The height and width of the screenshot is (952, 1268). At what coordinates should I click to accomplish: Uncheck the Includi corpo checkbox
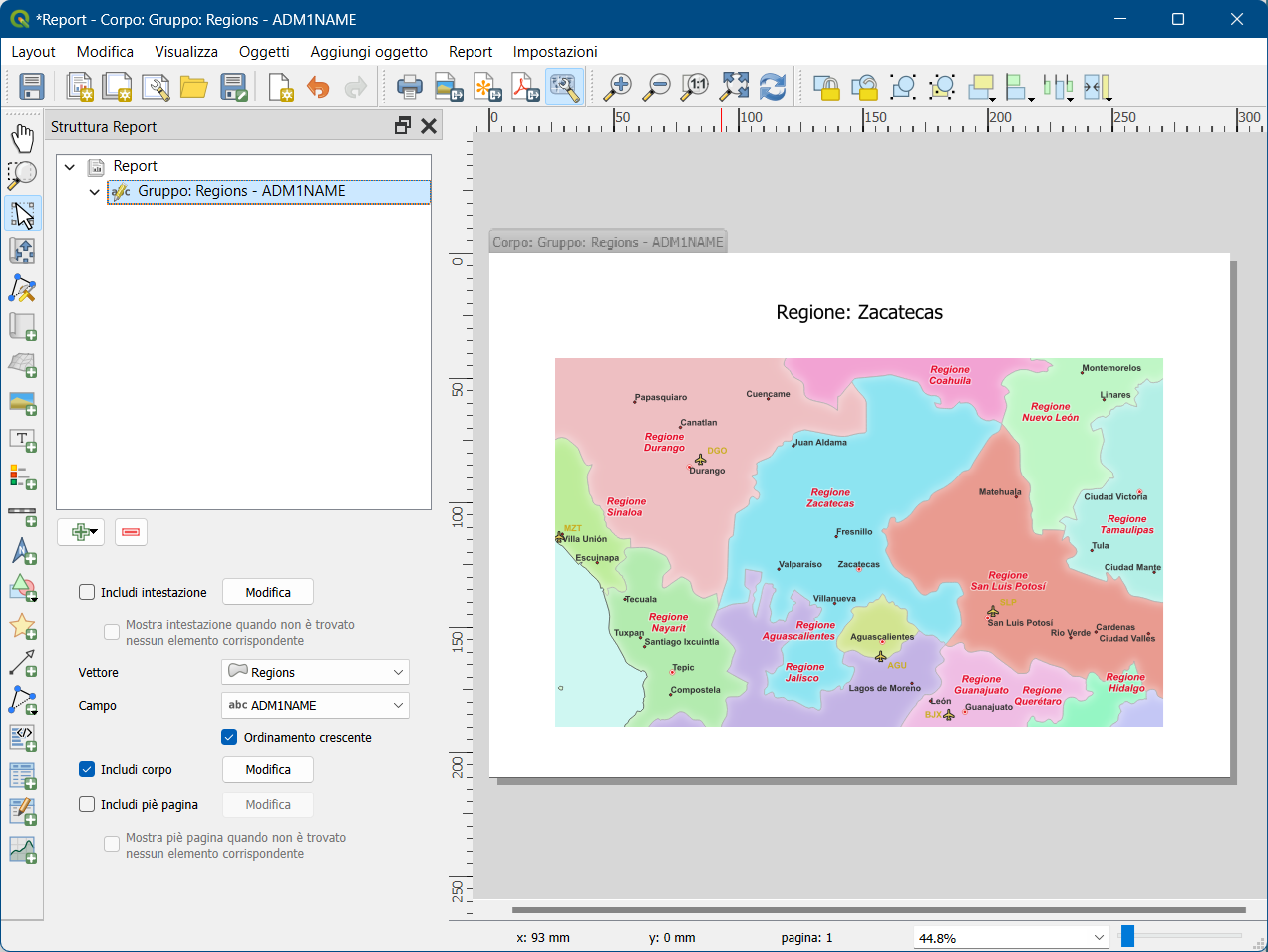(x=87, y=769)
